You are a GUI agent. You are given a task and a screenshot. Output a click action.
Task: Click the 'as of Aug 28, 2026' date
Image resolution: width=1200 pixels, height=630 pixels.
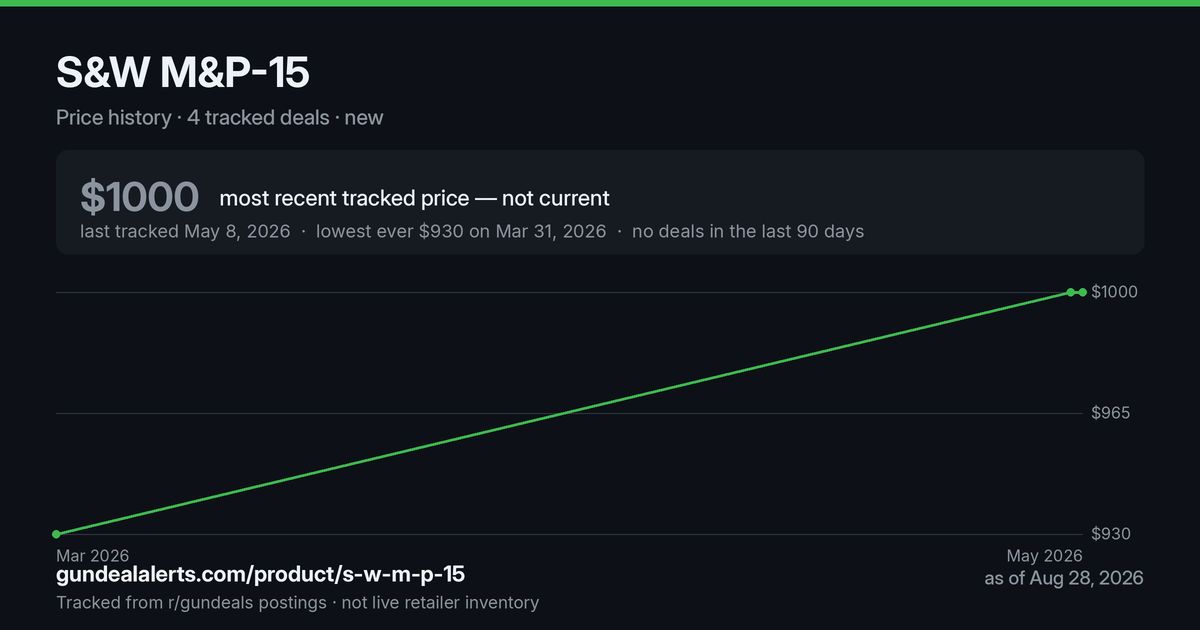point(1064,578)
